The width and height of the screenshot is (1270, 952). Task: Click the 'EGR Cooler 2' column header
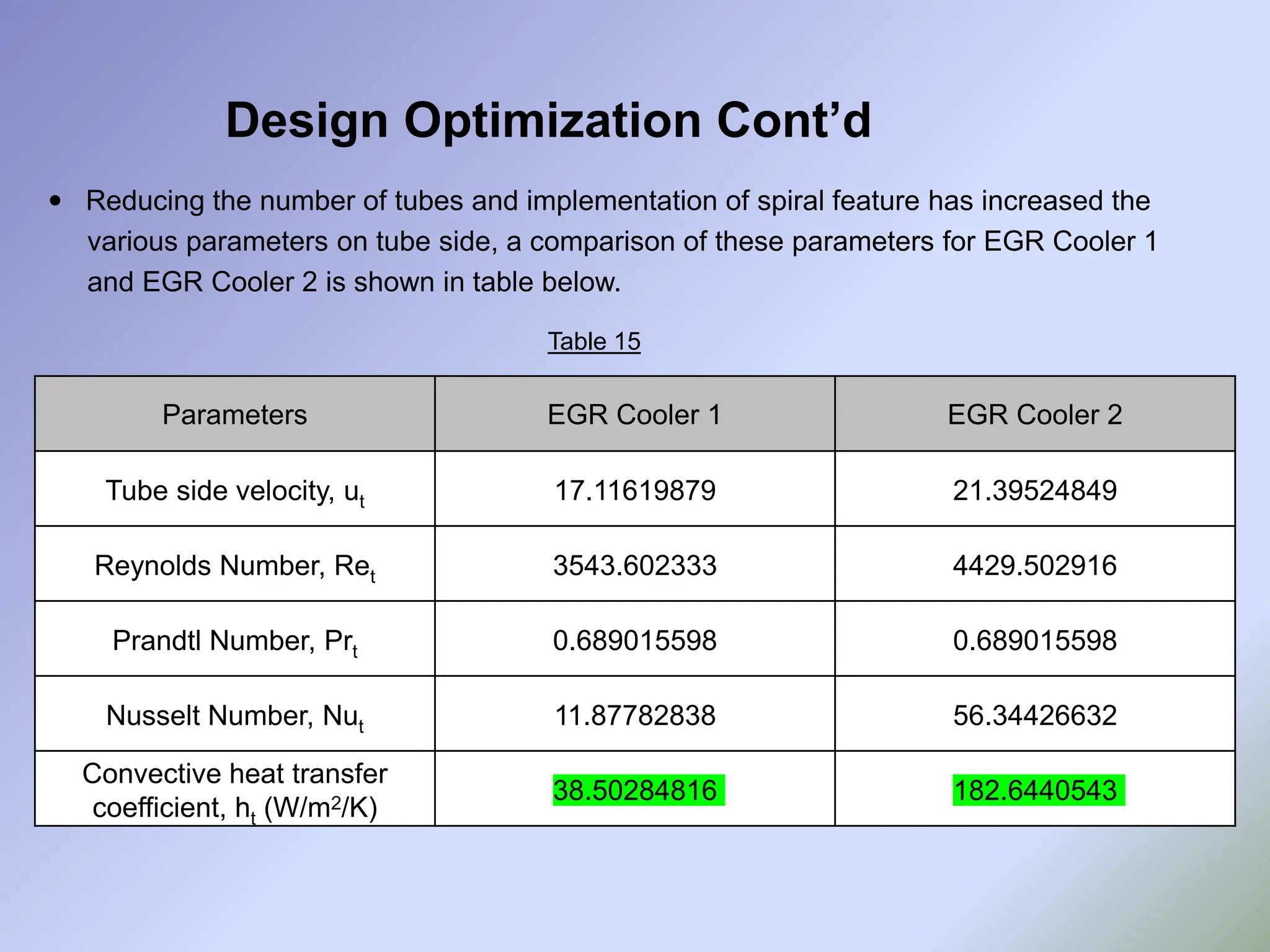[1035, 414]
